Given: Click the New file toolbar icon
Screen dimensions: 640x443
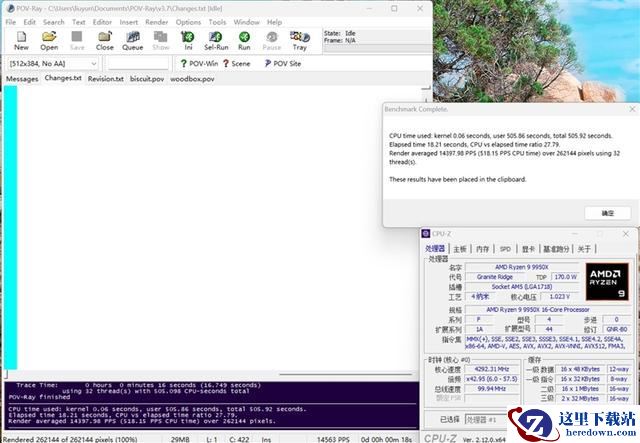Looking at the screenshot, I should [21, 41].
